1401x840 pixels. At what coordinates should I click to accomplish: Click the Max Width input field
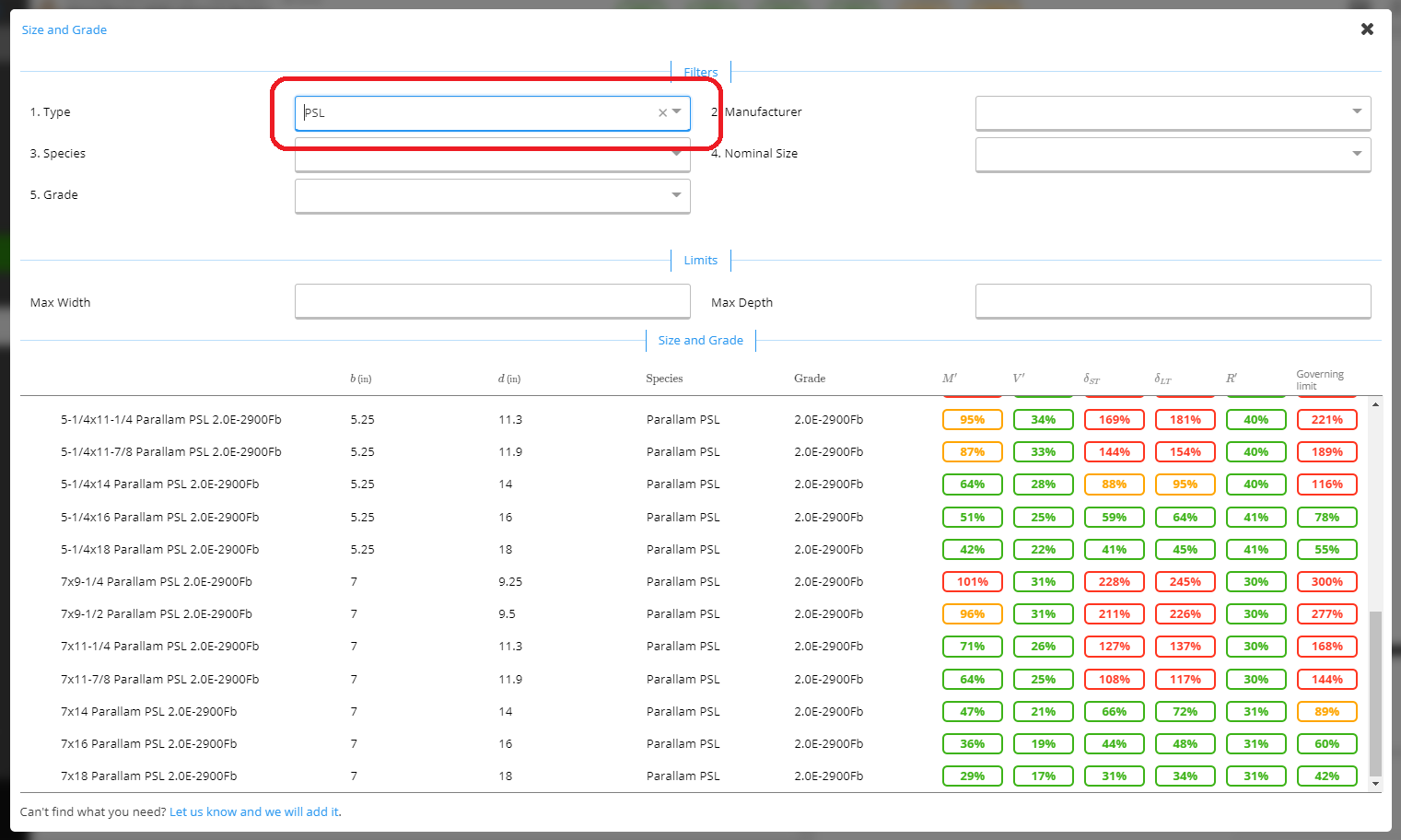tap(492, 301)
